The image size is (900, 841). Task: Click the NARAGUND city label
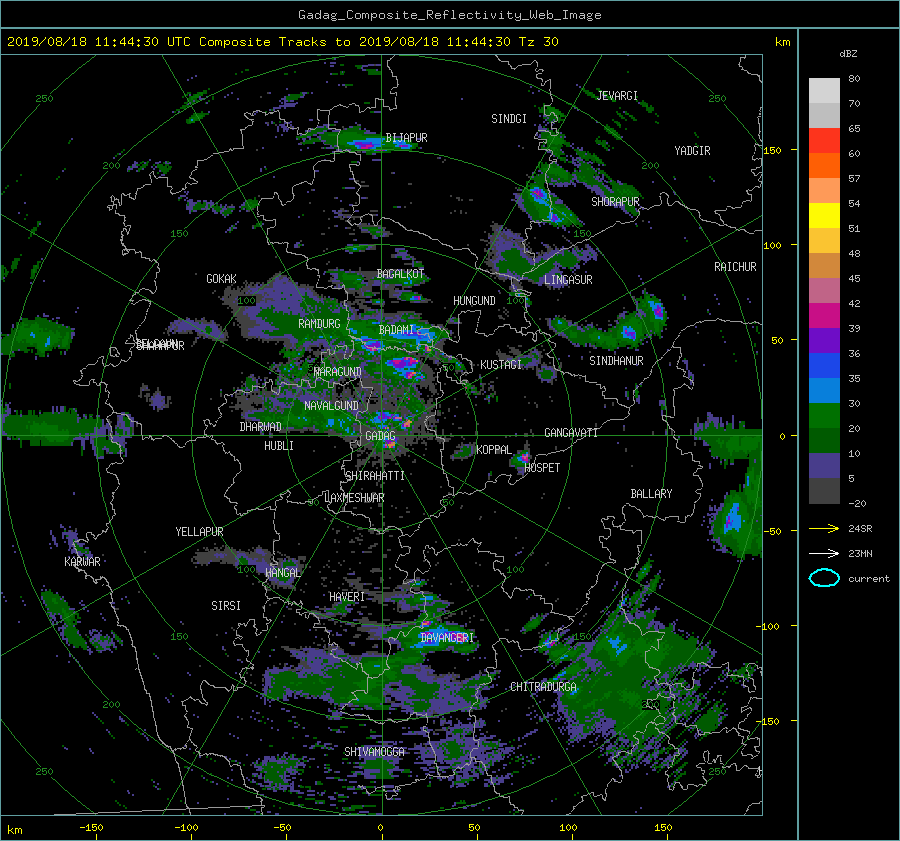338,372
